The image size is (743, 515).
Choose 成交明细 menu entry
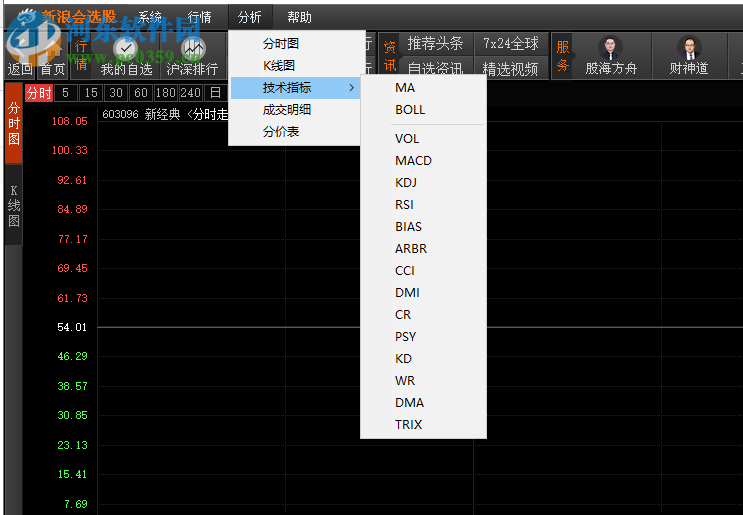tap(296, 109)
